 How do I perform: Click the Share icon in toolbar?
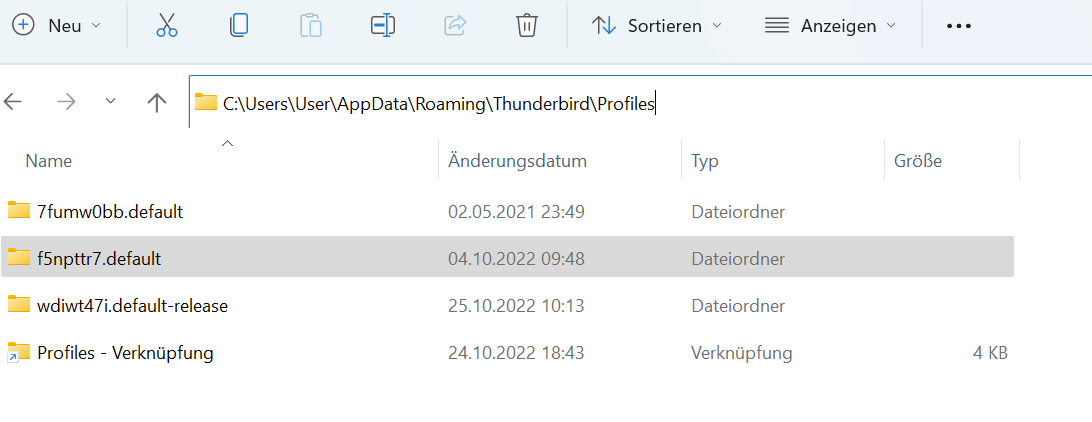click(455, 25)
